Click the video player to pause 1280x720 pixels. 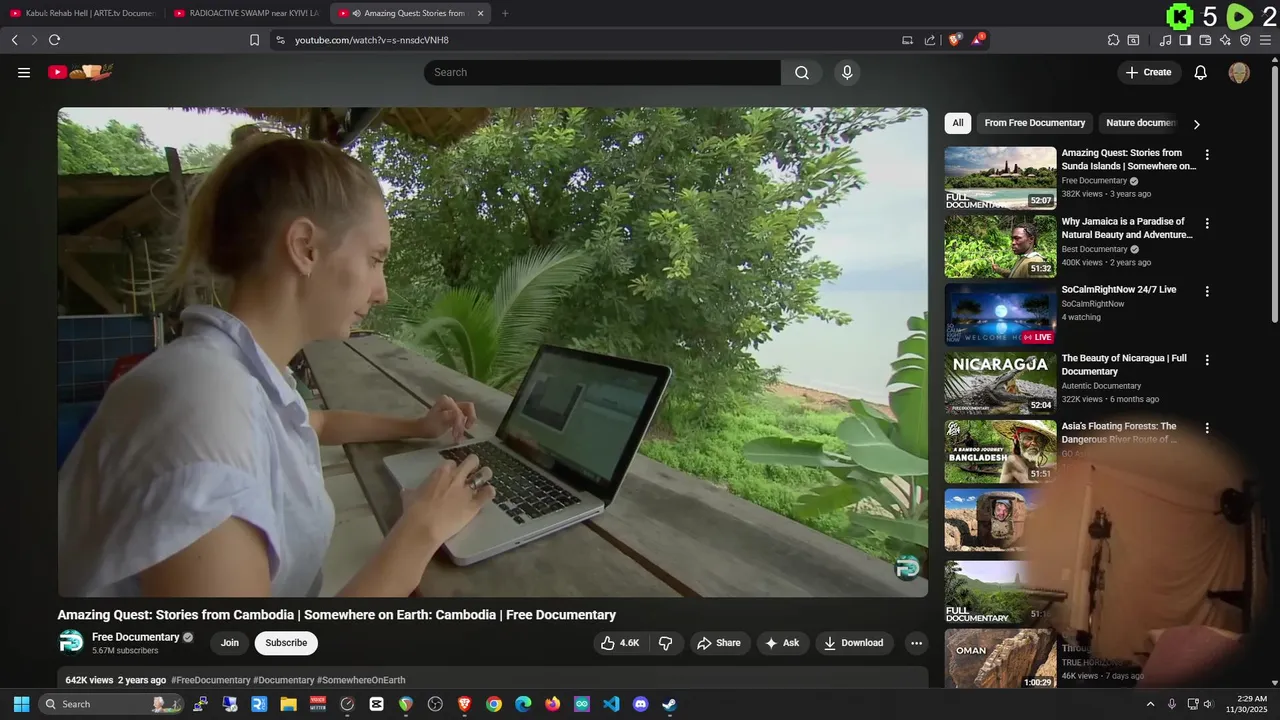[x=492, y=352]
